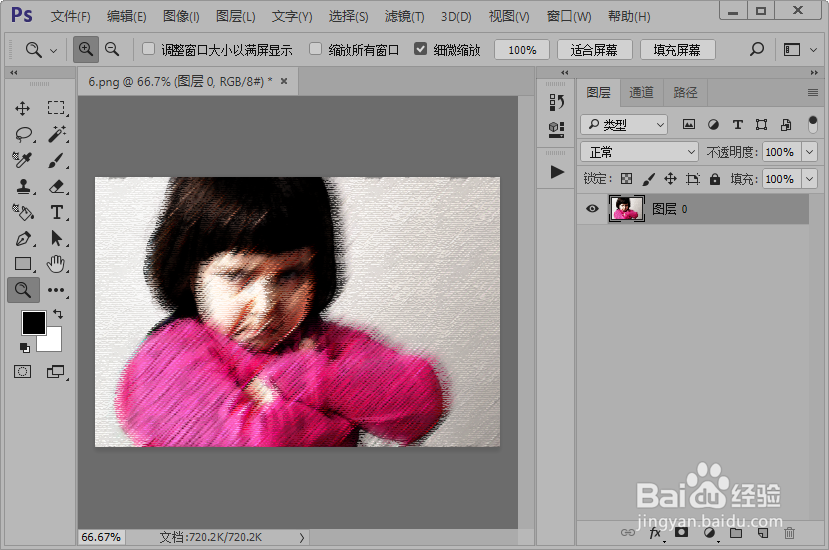Open the 3D panel cube icon
Viewport: 829px width, 550px height.
coord(556,129)
